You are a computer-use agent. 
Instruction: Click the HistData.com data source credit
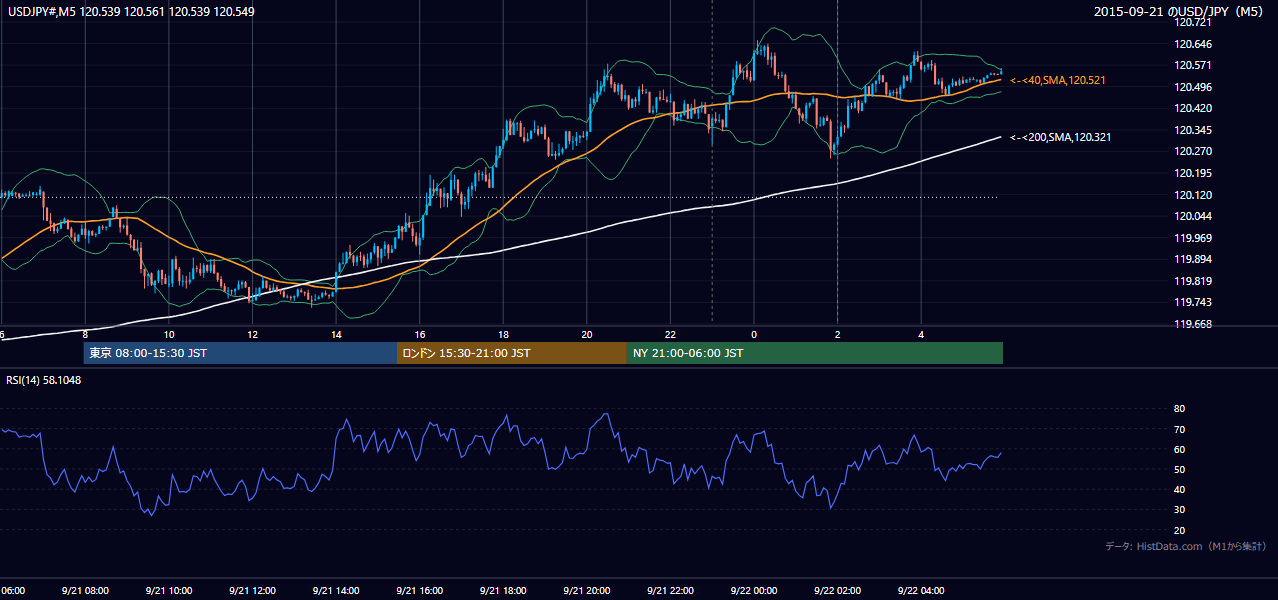tap(1186, 546)
